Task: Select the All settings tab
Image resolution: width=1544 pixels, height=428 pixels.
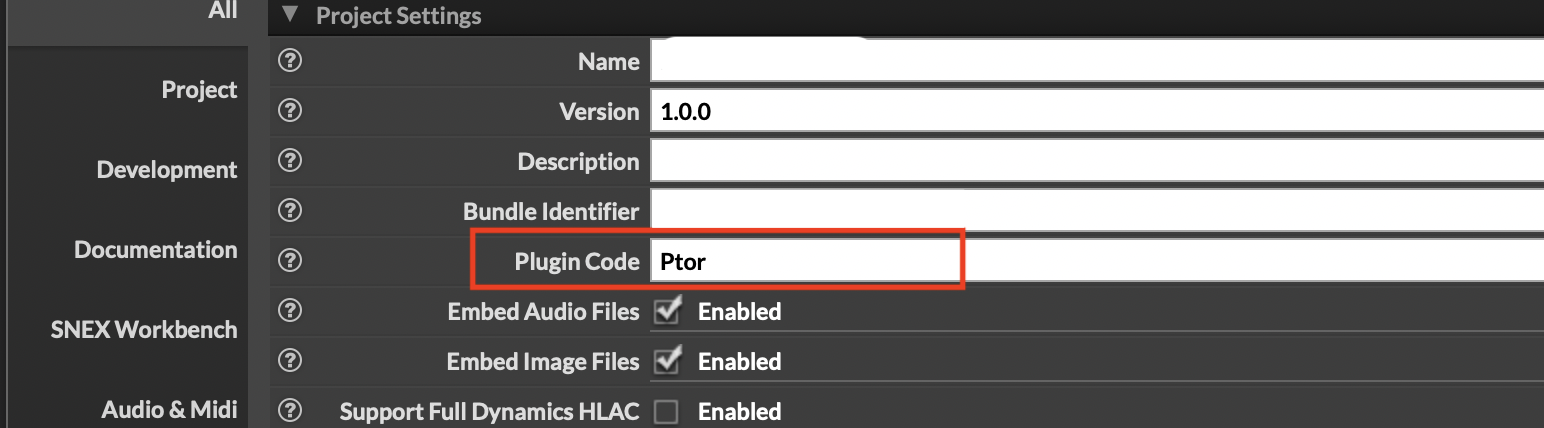Action: [223, 11]
